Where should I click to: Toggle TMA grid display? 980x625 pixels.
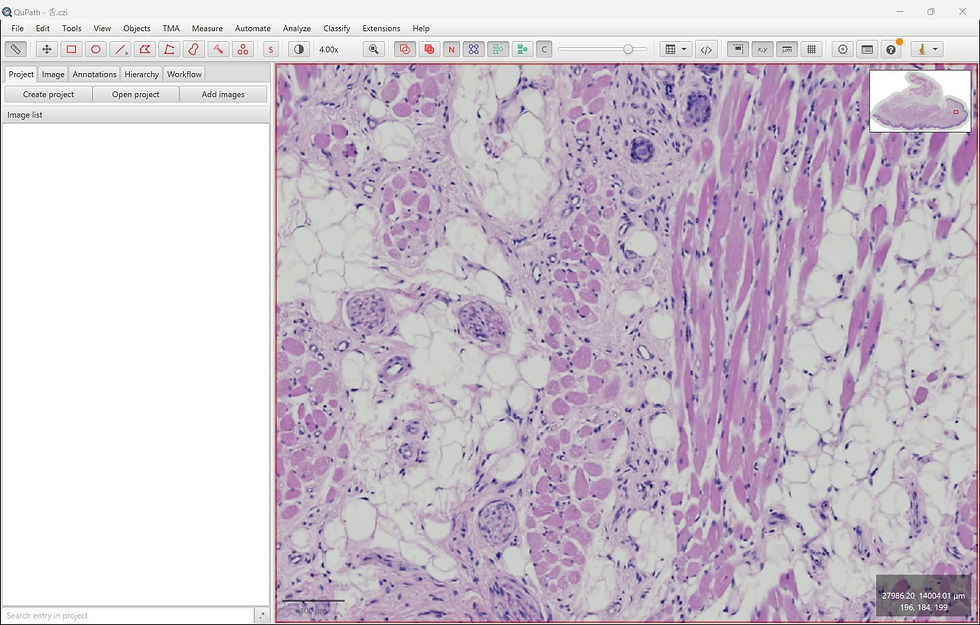(x=474, y=49)
